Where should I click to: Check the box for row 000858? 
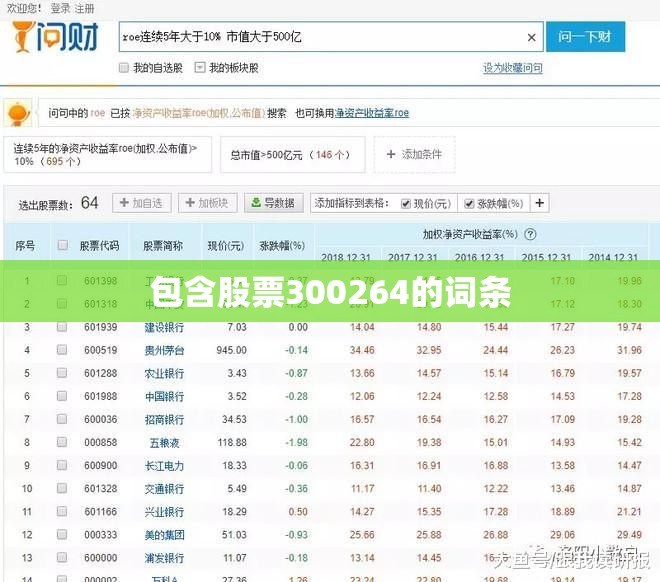click(62, 442)
